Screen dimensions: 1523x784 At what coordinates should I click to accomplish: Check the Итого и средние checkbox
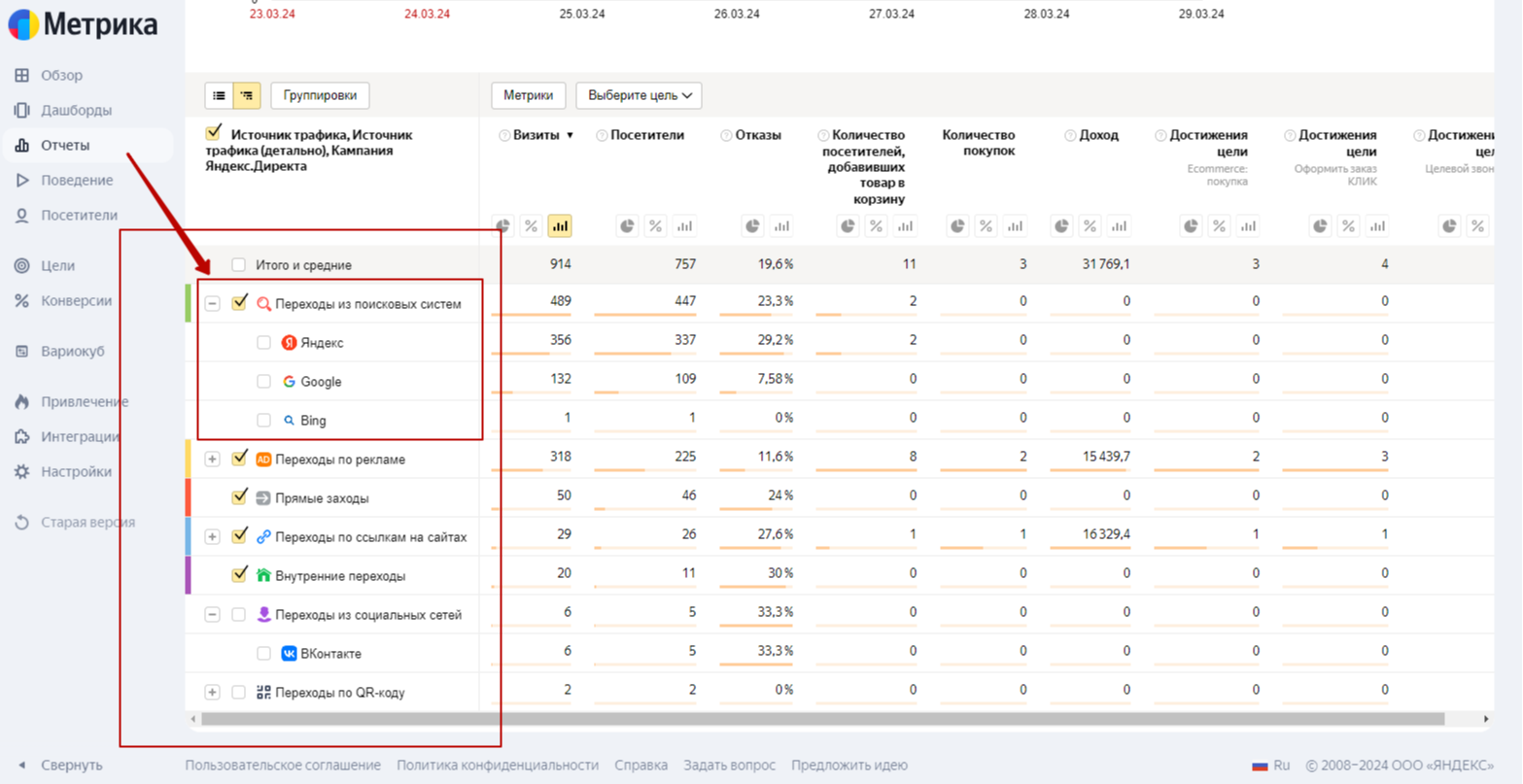(238, 265)
